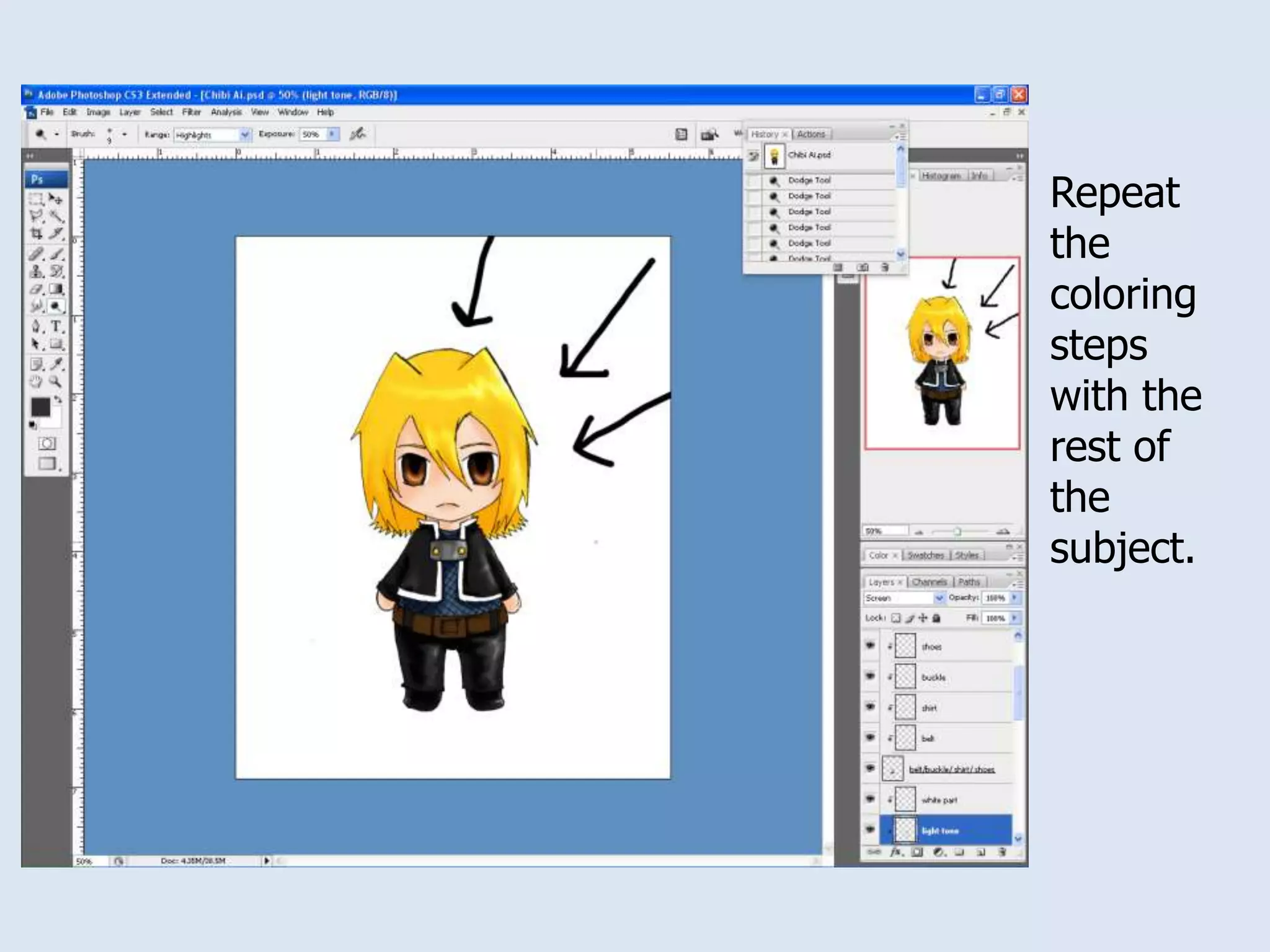Toggle Quick Mask mode icon
This screenshot has height=952, width=1270.
(x=47, y=443)
